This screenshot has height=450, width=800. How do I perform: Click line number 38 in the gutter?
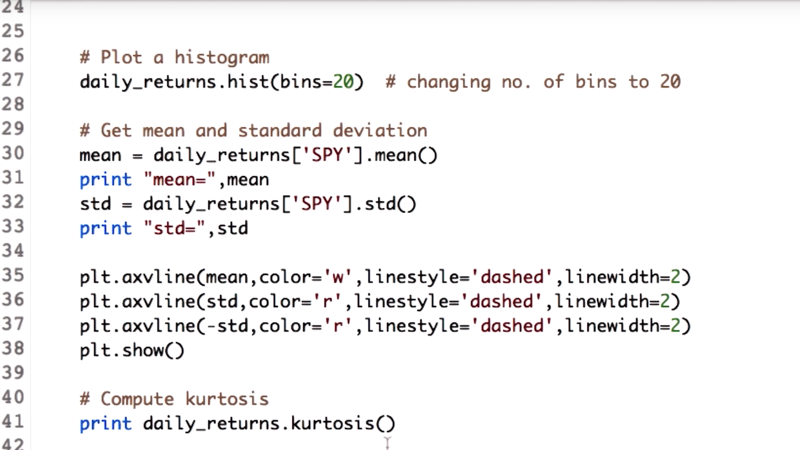13,348
